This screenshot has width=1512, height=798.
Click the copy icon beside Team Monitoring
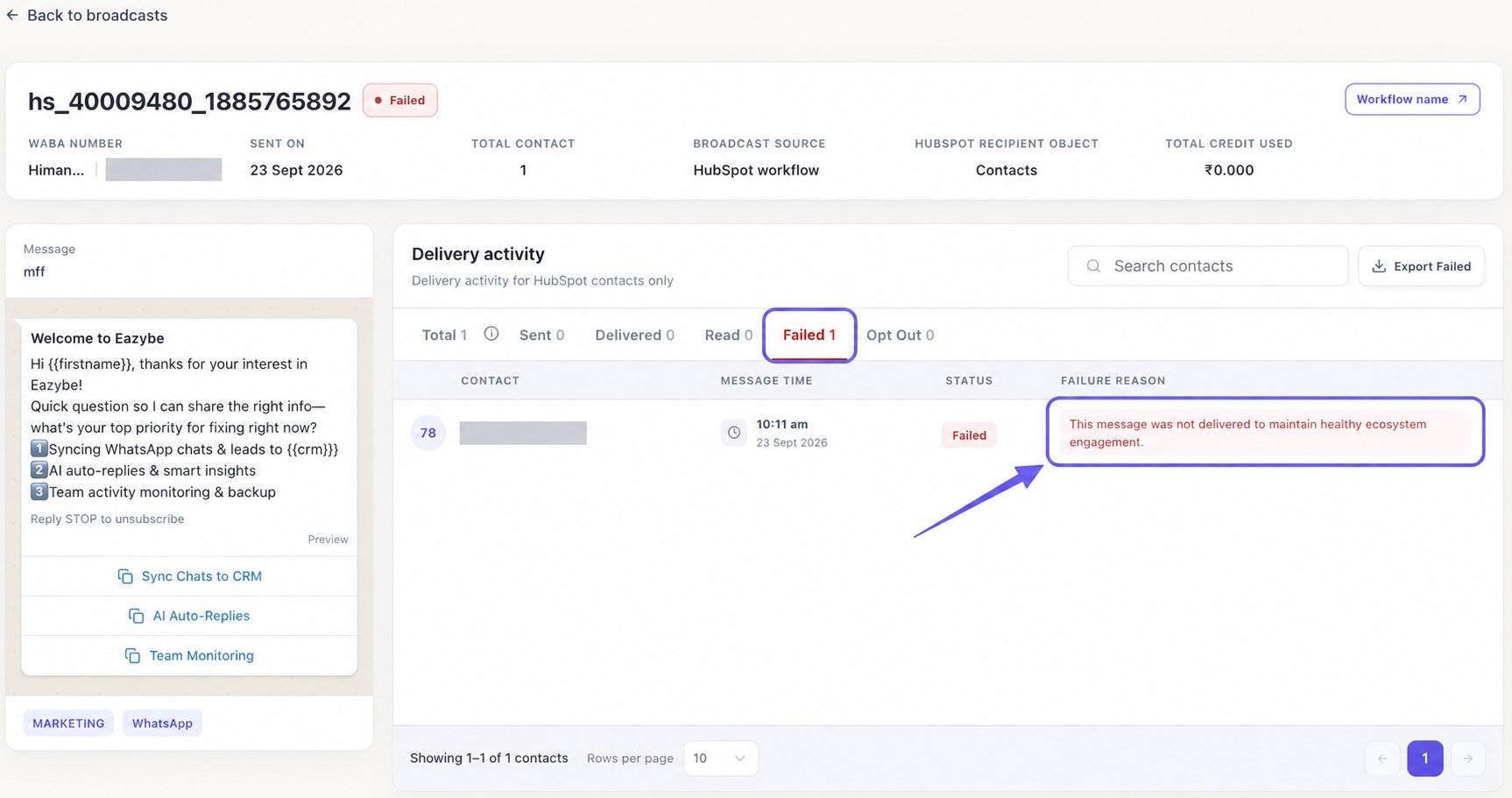click(132, 655)
